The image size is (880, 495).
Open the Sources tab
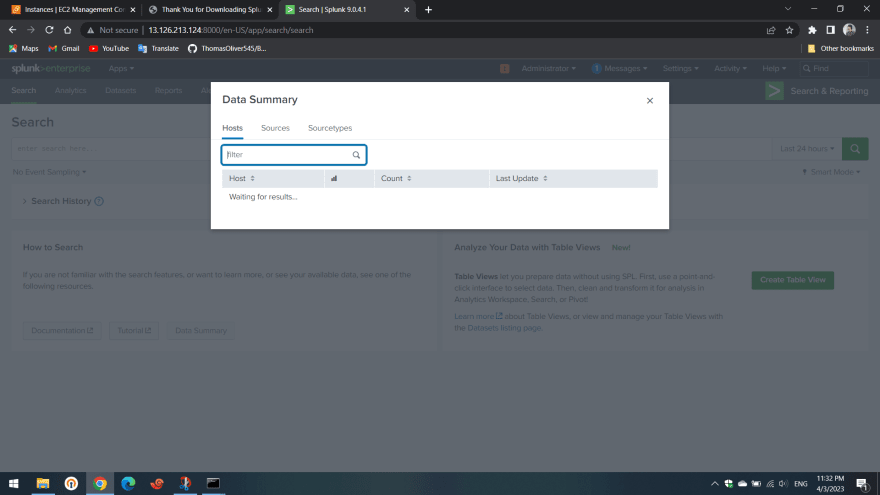tap(275, 128)
